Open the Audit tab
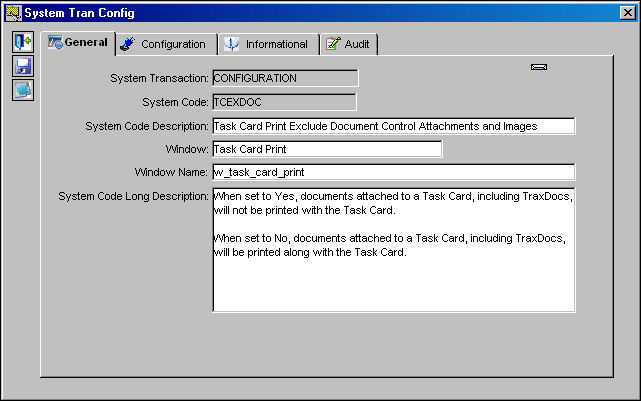This screenshot has width=641, height=401. 349,44
